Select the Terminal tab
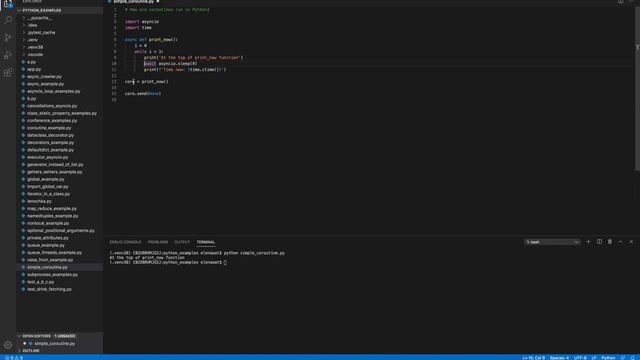This screenshot has width=640, height=360. pos(206,242)
